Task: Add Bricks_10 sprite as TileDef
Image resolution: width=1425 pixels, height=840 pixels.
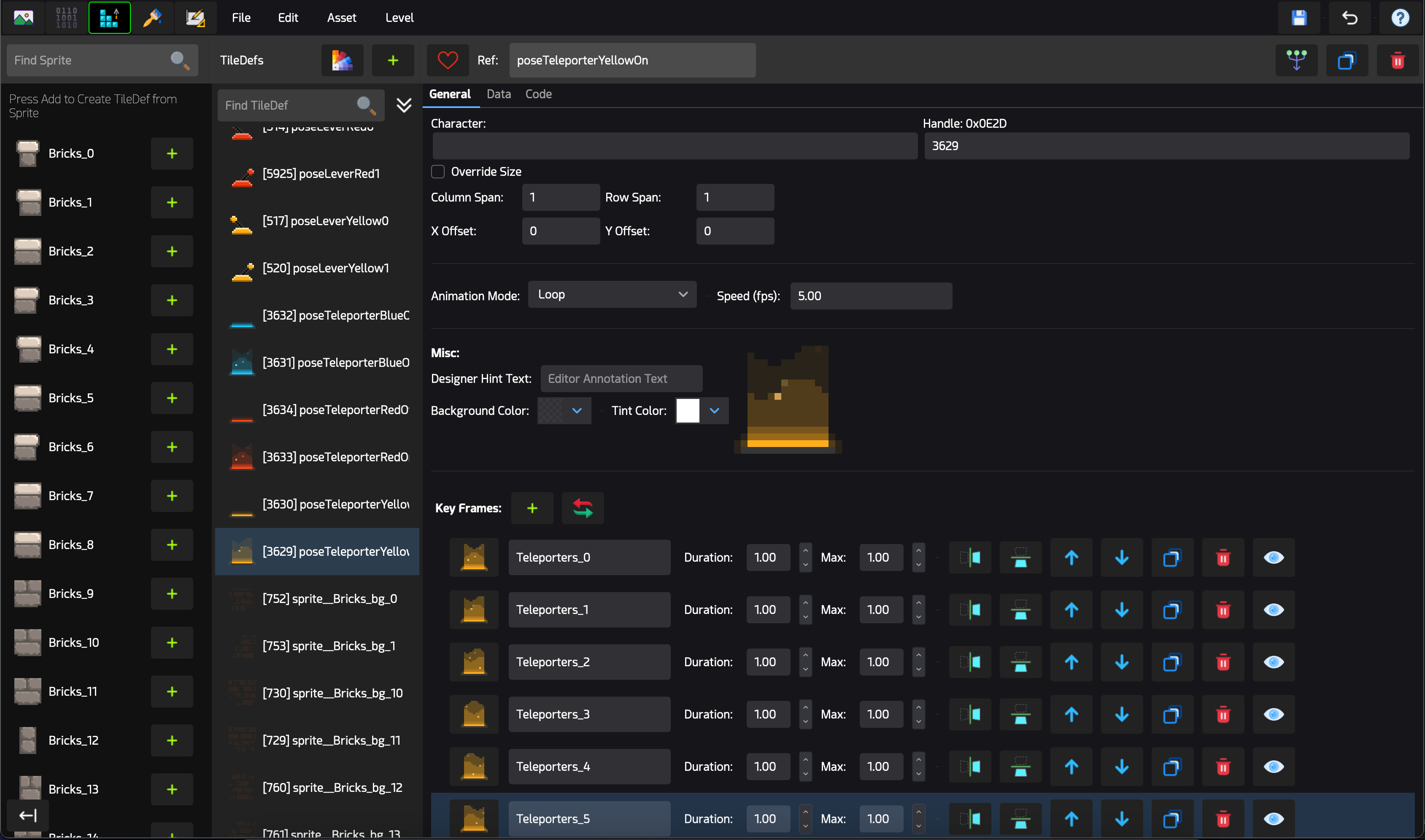Action: pyautogui.click(x=172, y=643)
